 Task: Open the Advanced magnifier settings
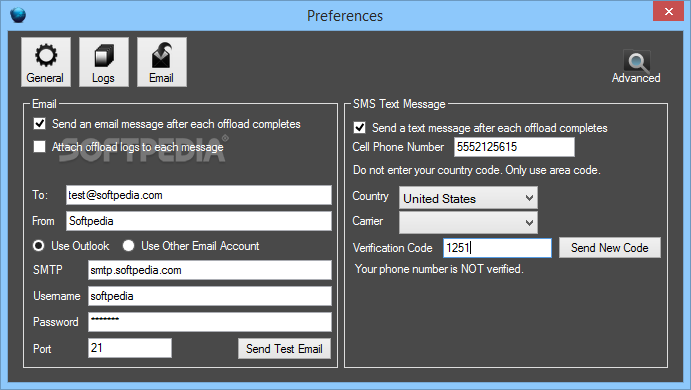pyautogui.click(x=636, y=67)
